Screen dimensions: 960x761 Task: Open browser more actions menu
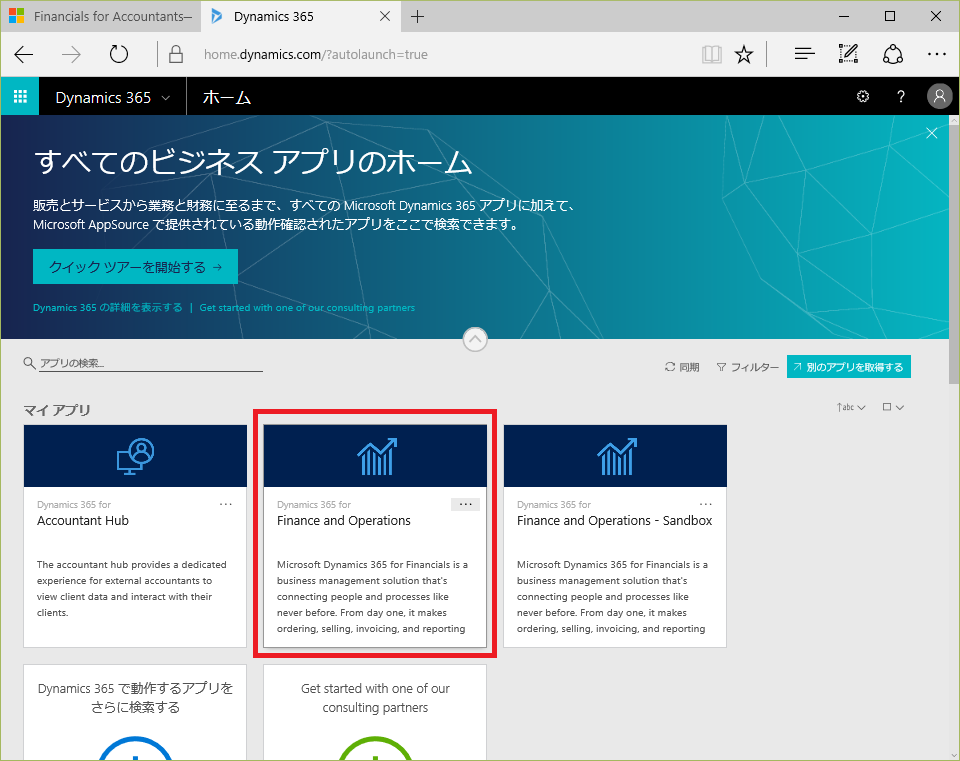(x=937, y=54)
